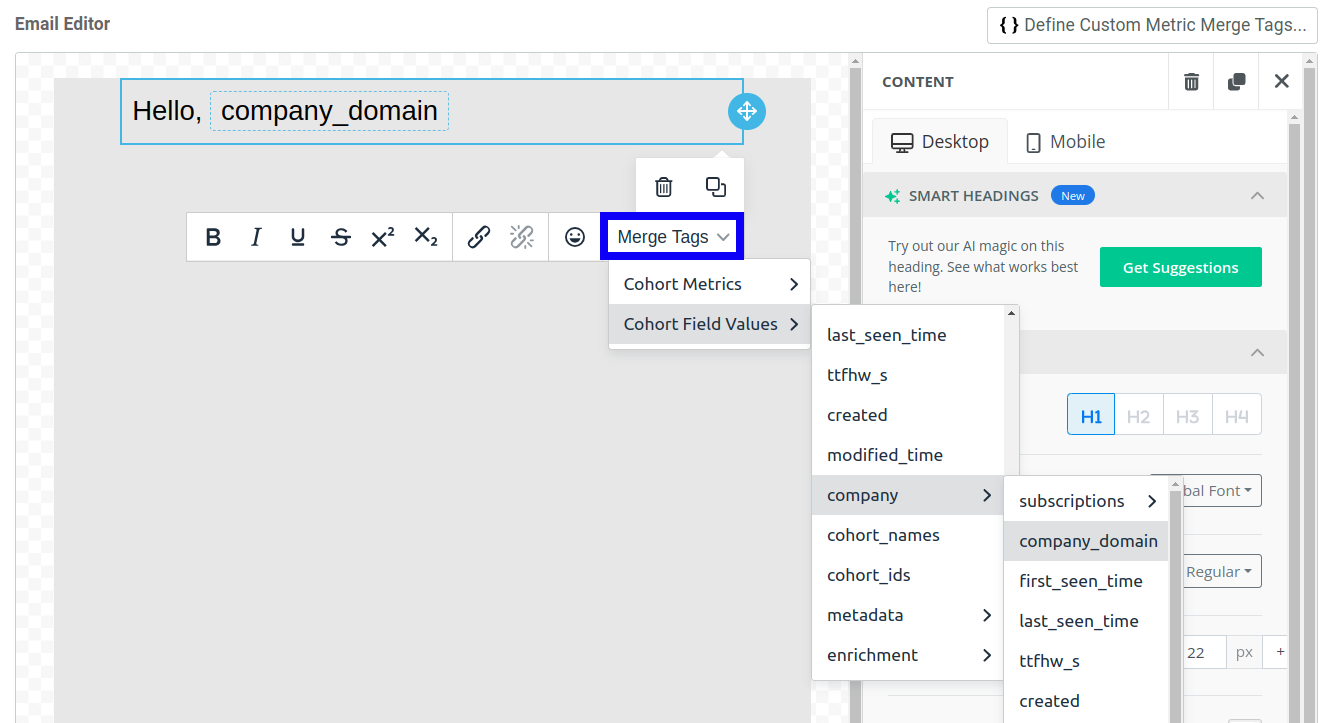Open the Merge Tags dropdown

click(x=671, y=237)
